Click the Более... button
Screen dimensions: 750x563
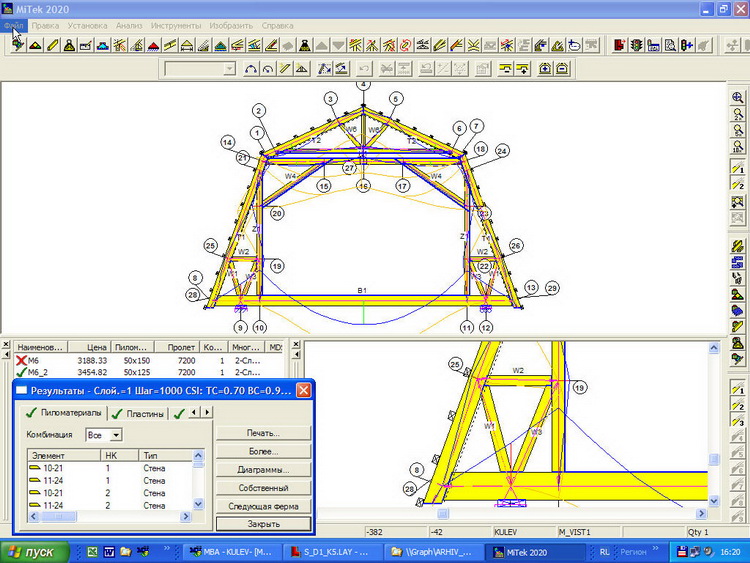click(x=263, y=451)
